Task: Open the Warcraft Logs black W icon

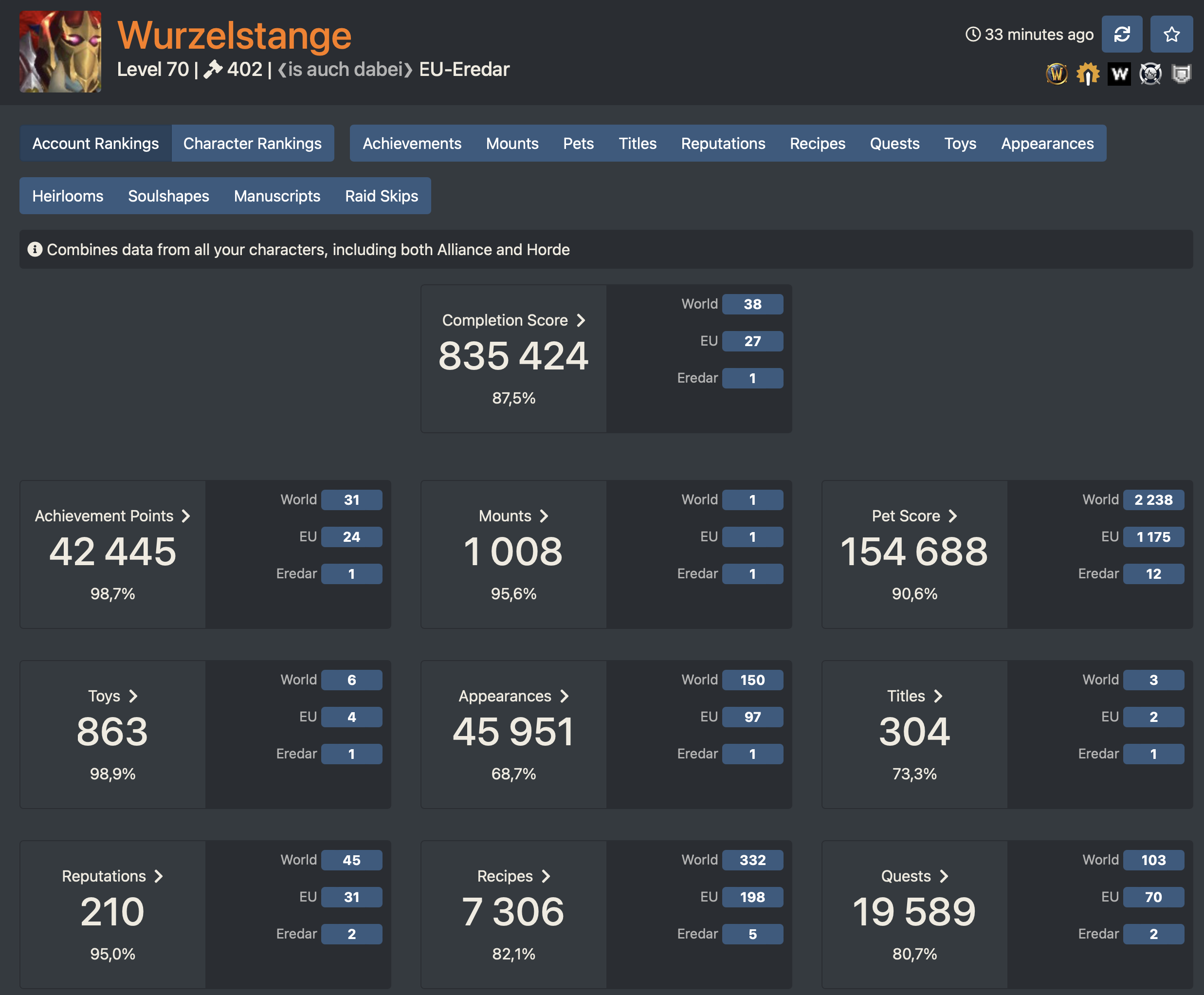Action: [x=1119, y=74]
